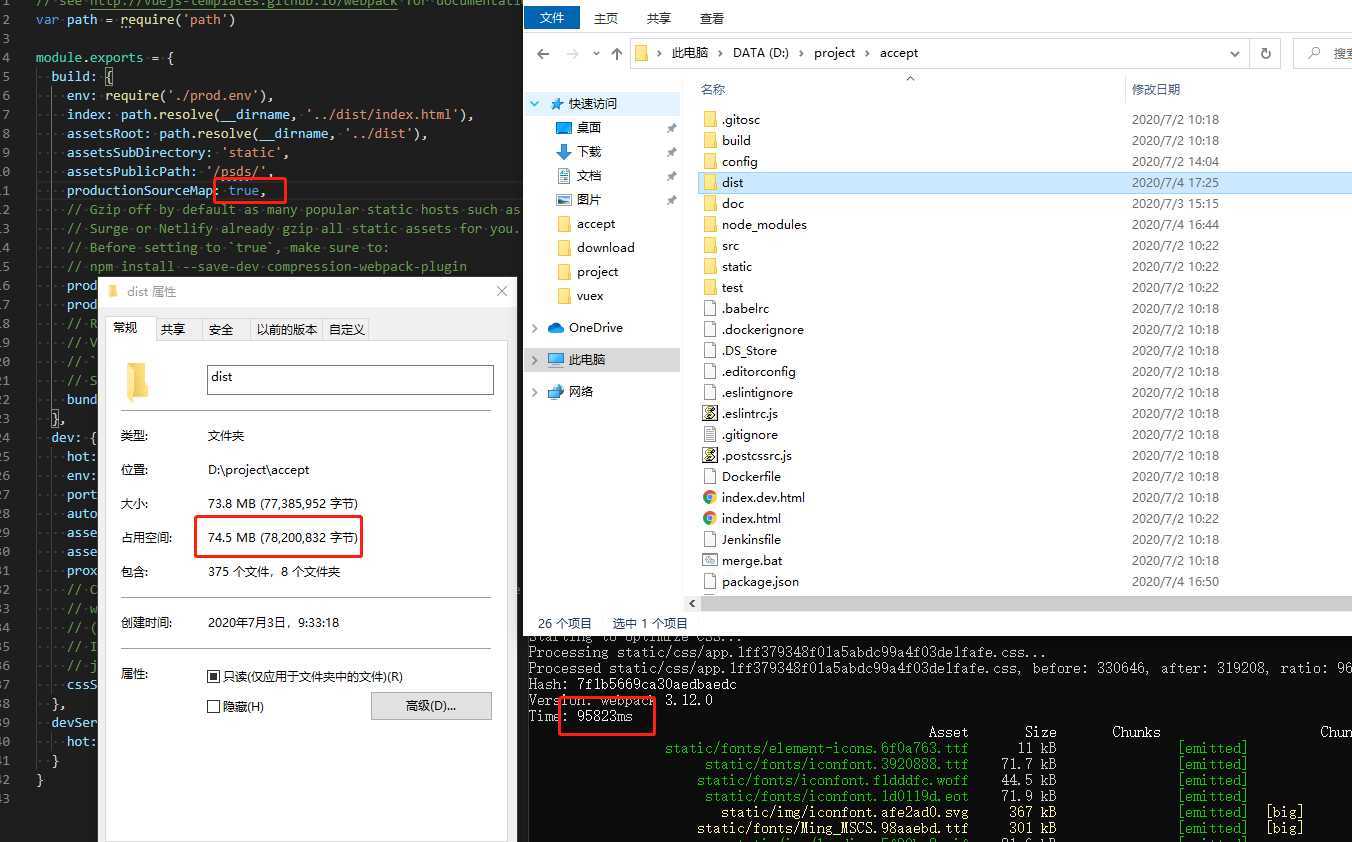This screenshot has width=1352, height=842.
Task: Click the Dockerfile file icon
Action: click(710, 476)
